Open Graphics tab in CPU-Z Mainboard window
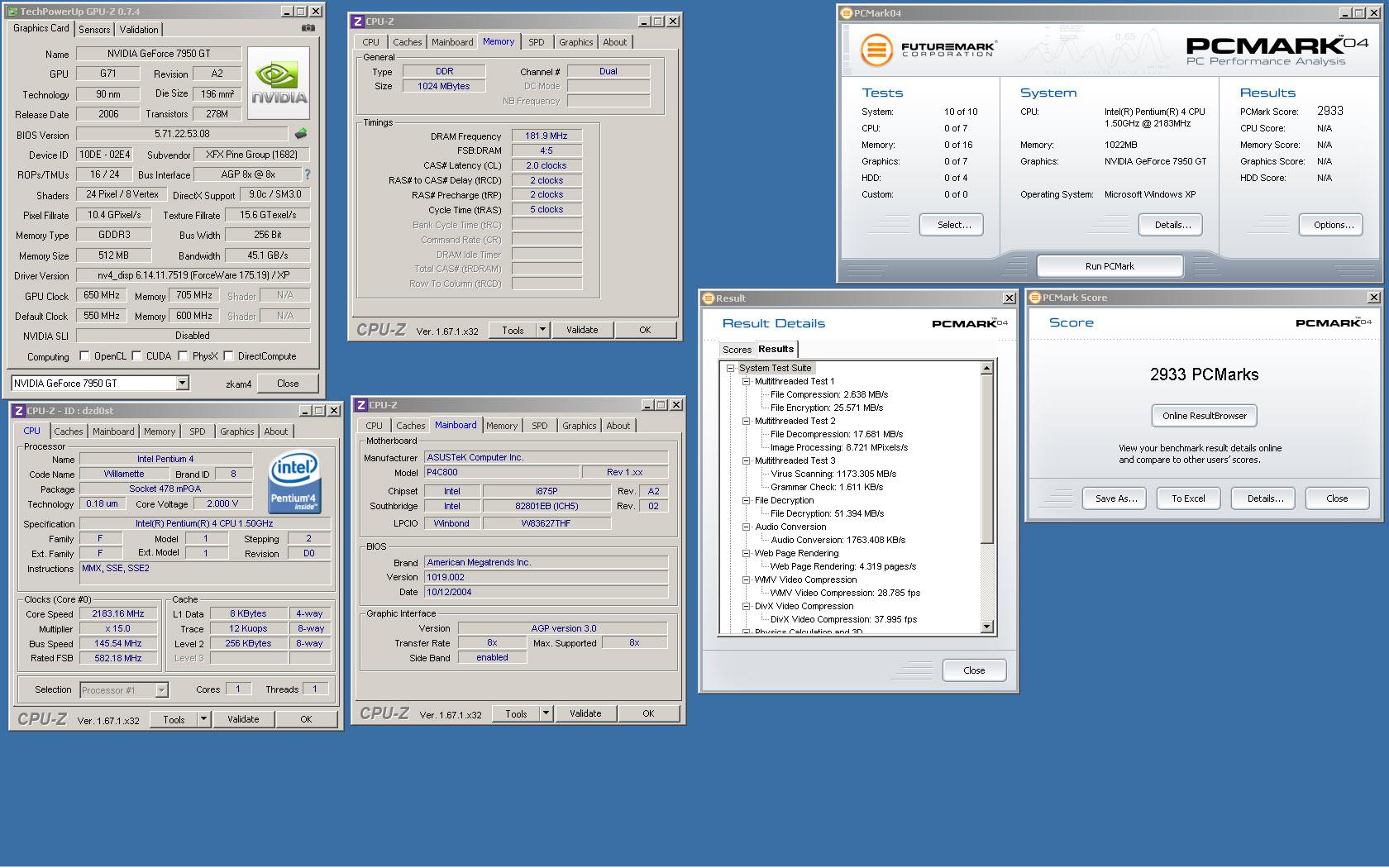The width and height of the screenshot is (1389, 868). (x=579, y=426)
